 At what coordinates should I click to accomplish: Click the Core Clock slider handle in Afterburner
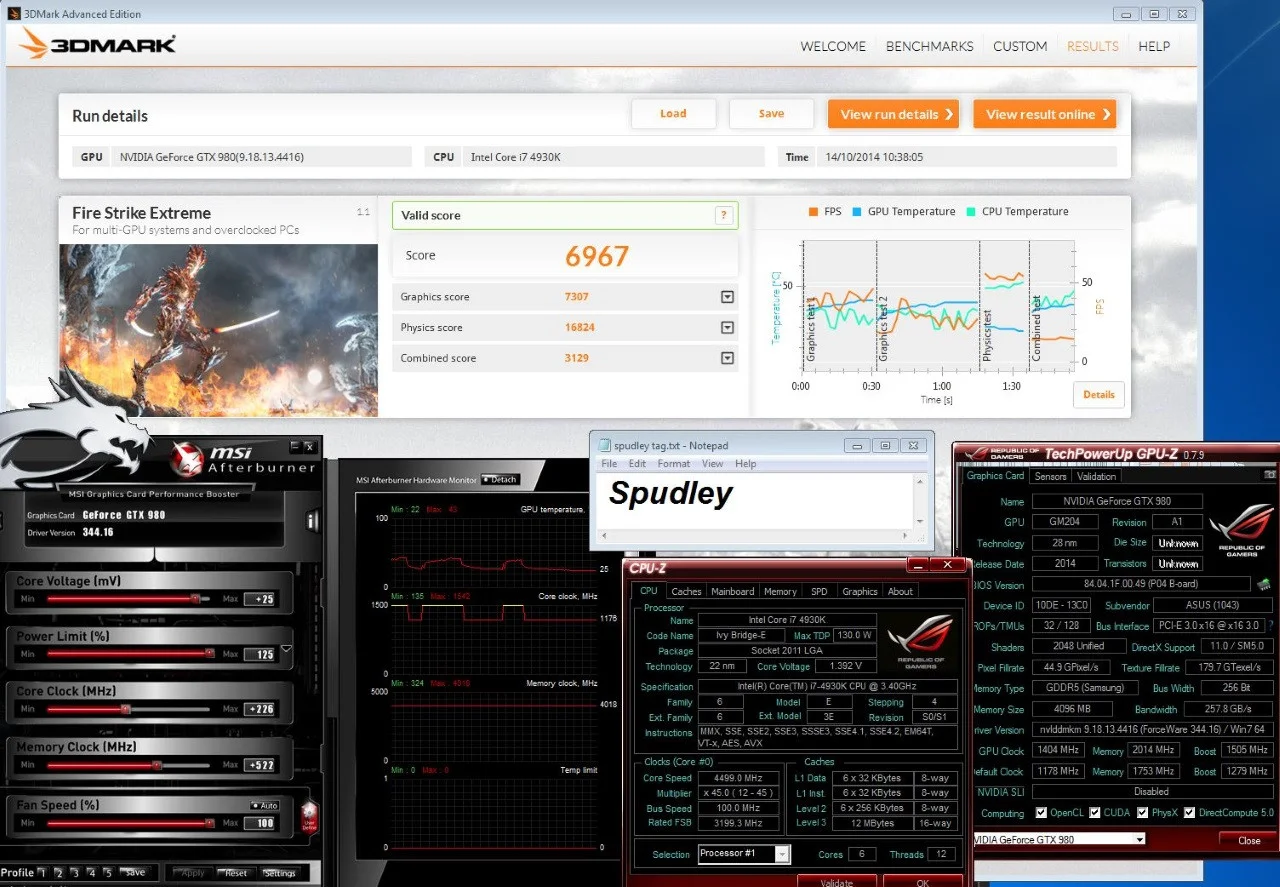(125, 709)
